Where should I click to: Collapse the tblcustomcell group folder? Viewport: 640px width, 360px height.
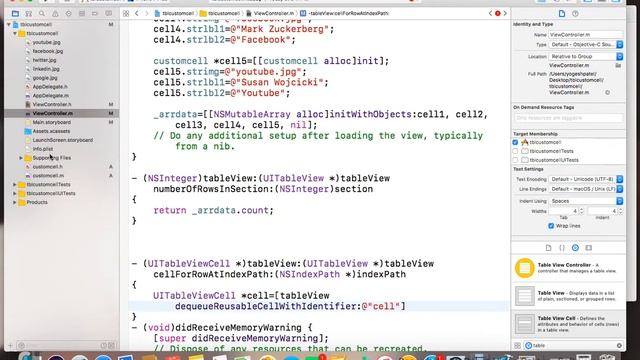click(x=15, y=33)
